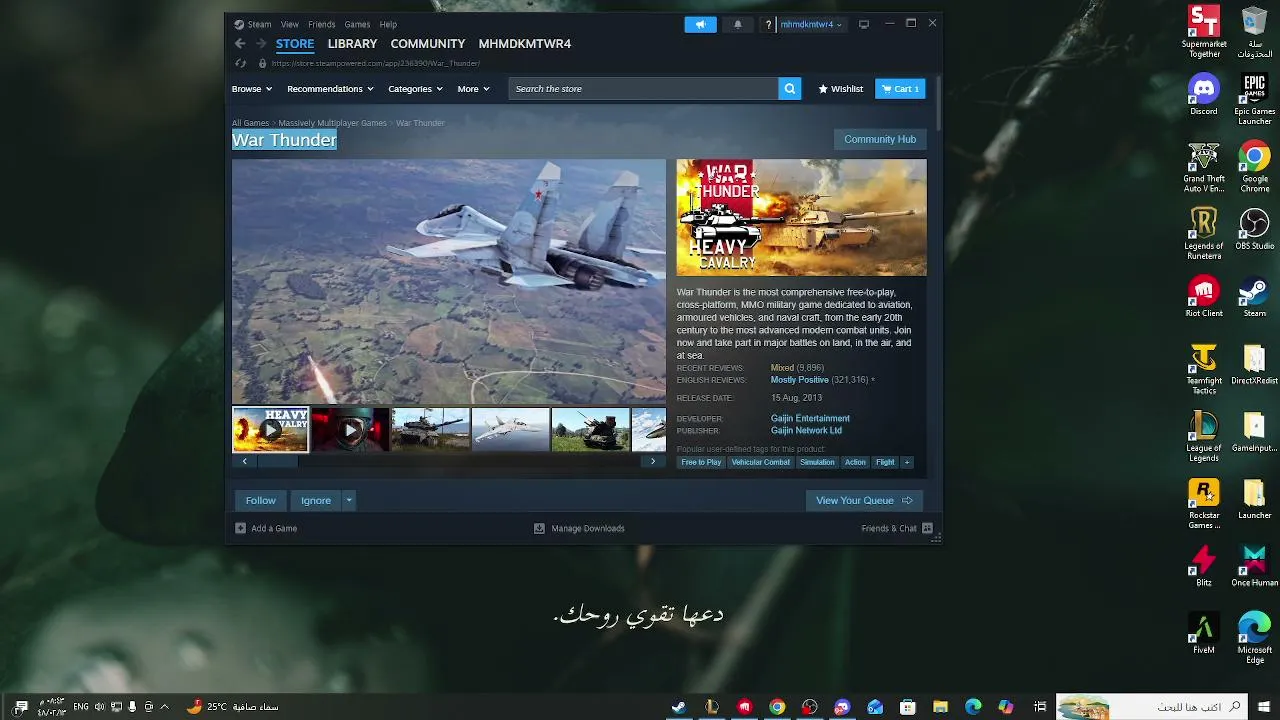Expand the Categories dropdown
The width and height of the screenshot is (1280, 720).
coord(415,89)
